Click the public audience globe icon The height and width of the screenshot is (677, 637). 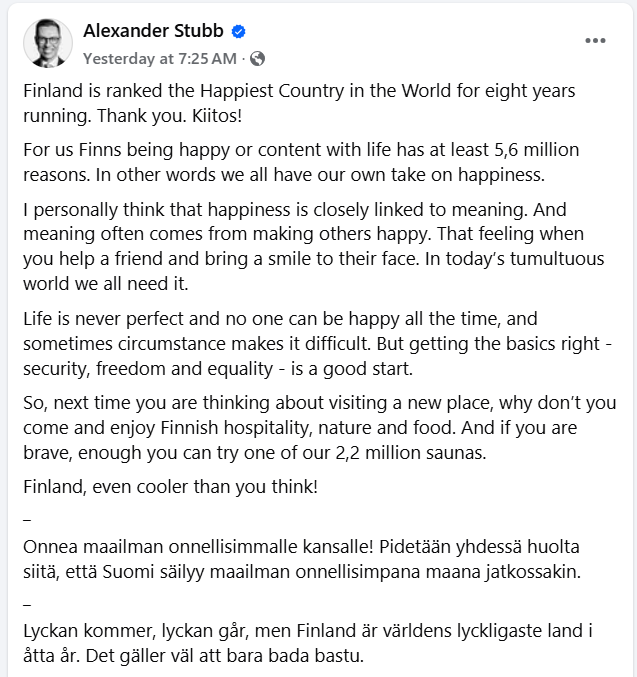pyautogui.click(x=258, y=58)
